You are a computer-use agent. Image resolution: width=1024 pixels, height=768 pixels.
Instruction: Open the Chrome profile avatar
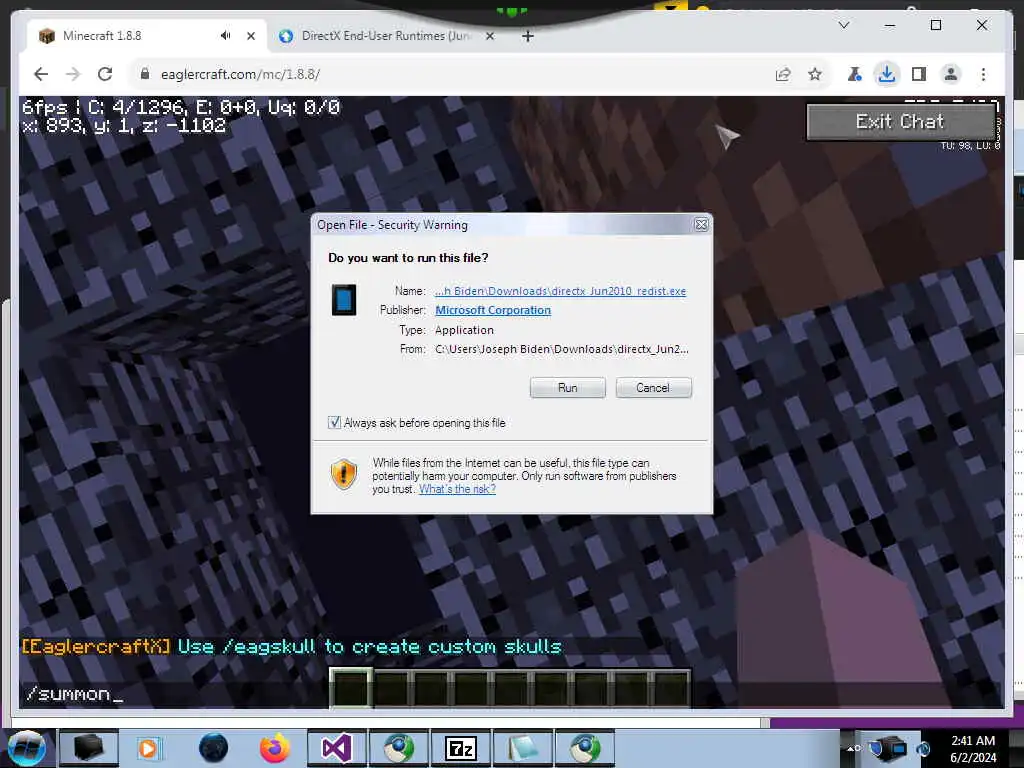(x=951, y=74)
